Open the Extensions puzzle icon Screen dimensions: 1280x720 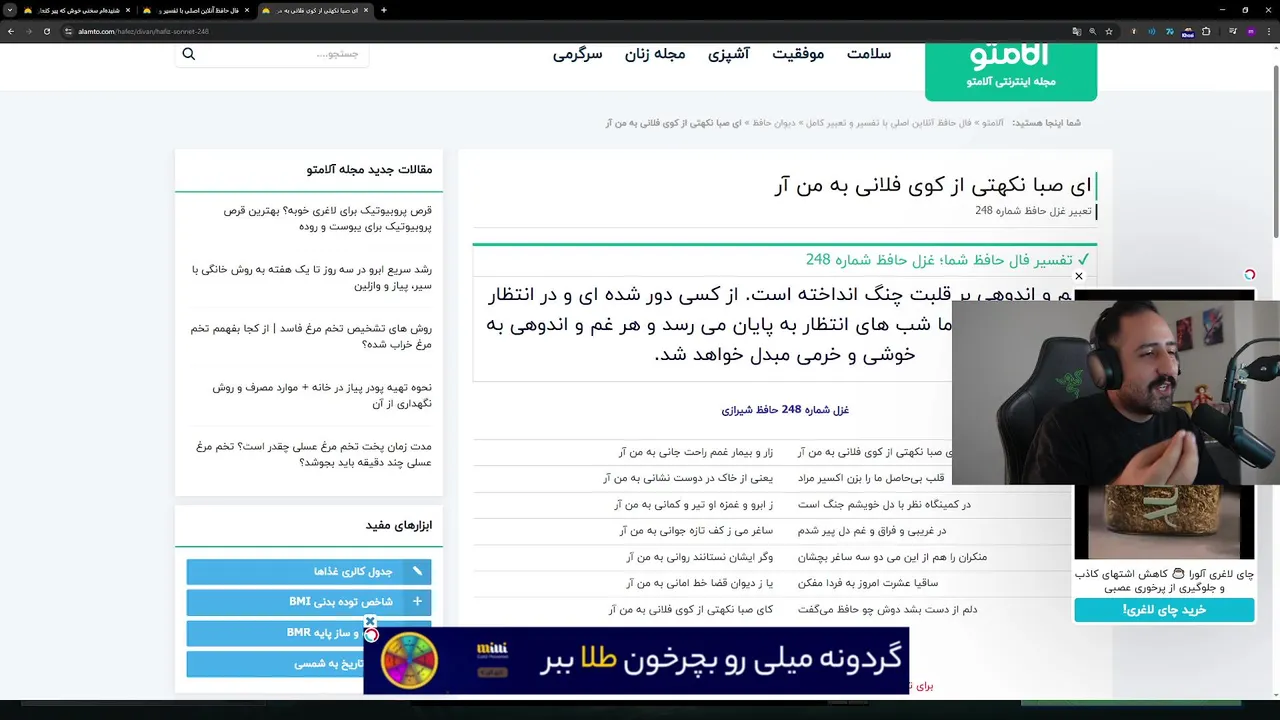(1206, 31)
